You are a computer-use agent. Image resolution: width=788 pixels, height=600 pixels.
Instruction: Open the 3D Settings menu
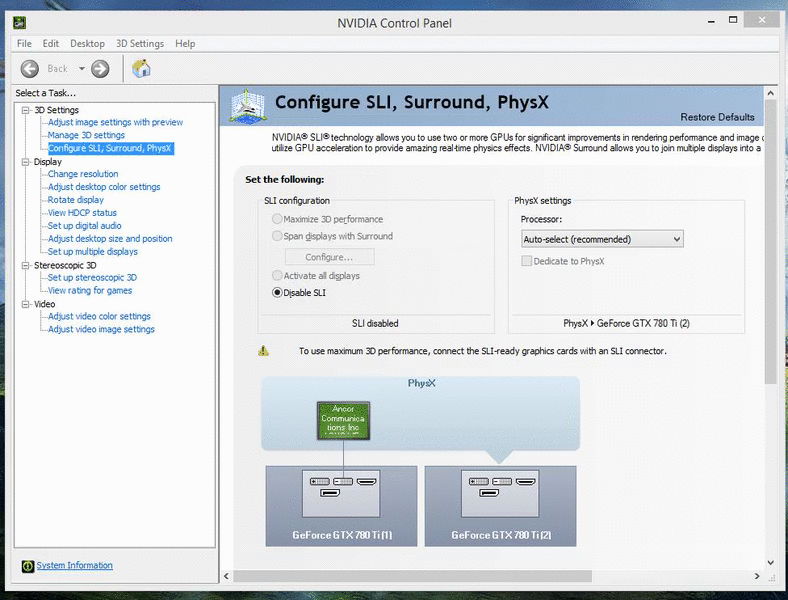coord(140,44)
